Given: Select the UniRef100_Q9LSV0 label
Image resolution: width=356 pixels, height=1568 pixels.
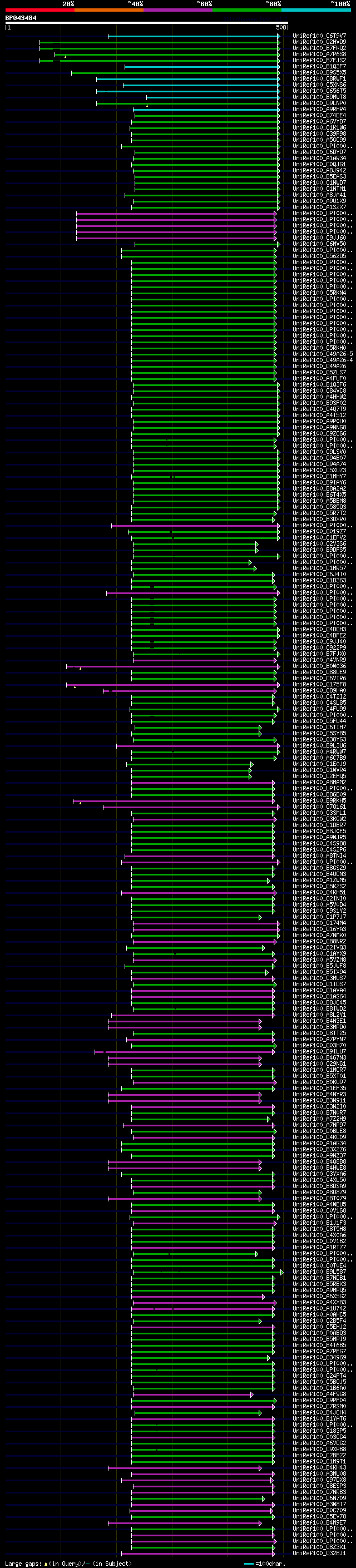Looking at the screenshot, I should click(x=319, y=452).
